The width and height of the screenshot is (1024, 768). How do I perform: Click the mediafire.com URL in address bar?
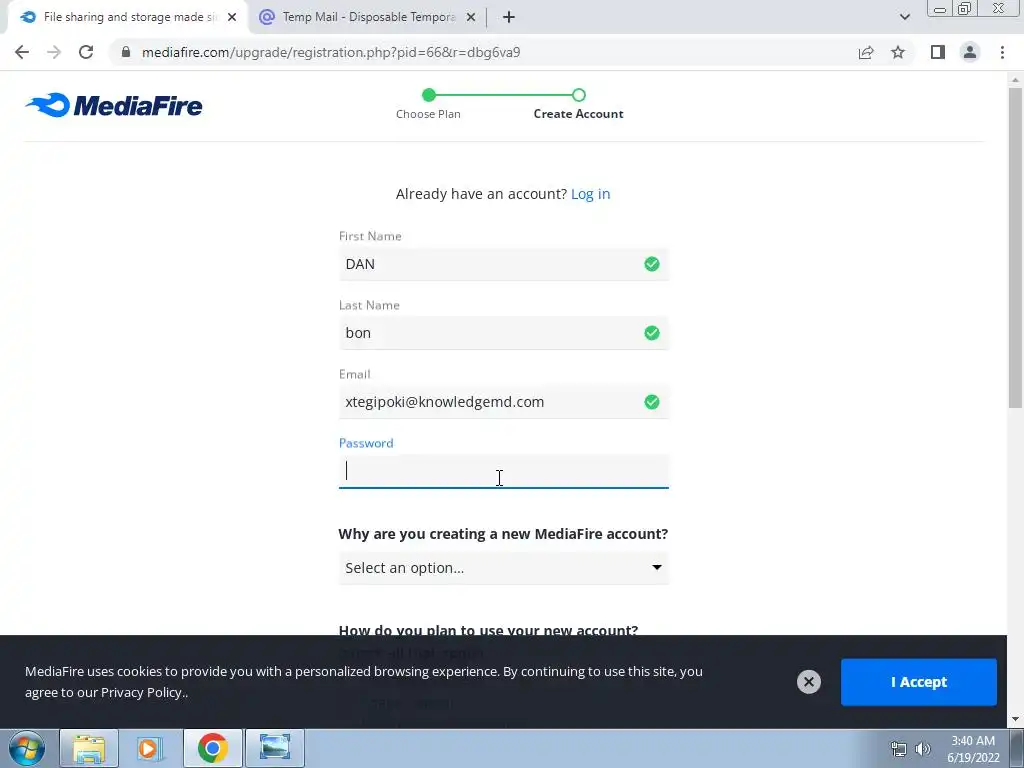(331, 52)
